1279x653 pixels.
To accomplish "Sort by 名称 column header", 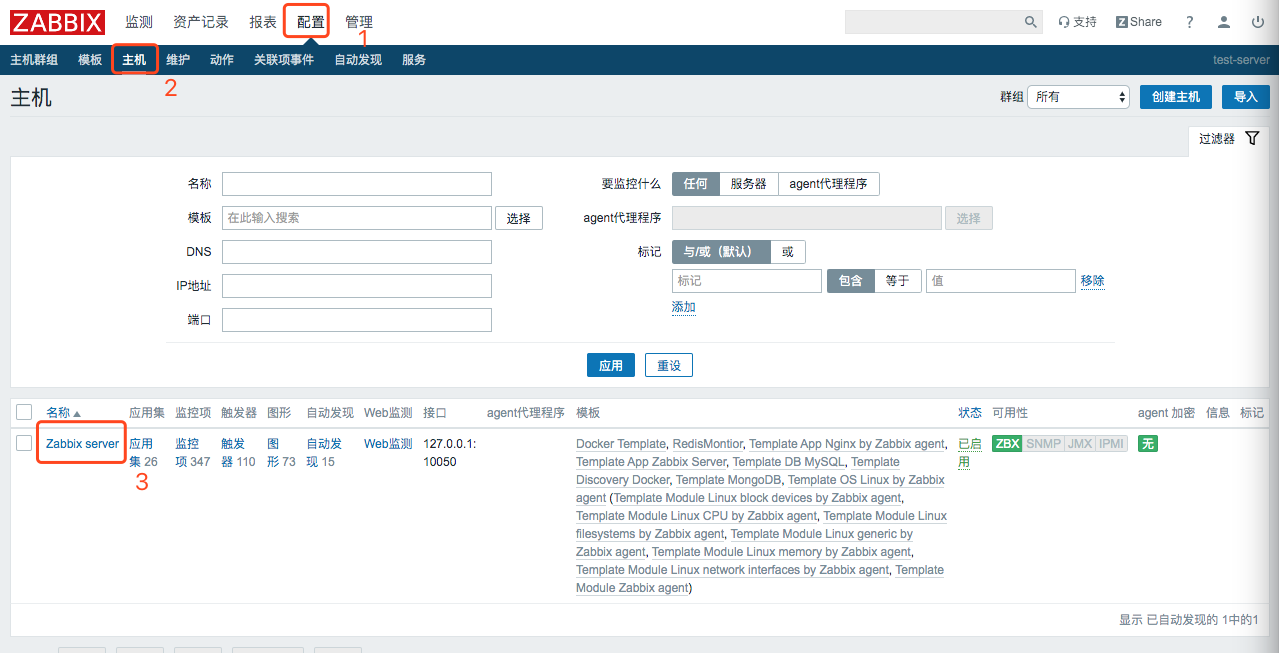I will pos(63,413).
